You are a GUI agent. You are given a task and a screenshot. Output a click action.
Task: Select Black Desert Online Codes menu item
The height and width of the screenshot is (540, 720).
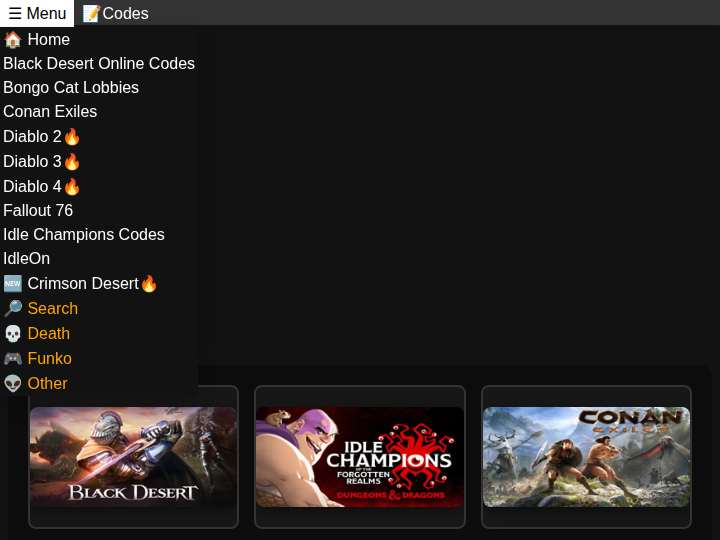99,64
